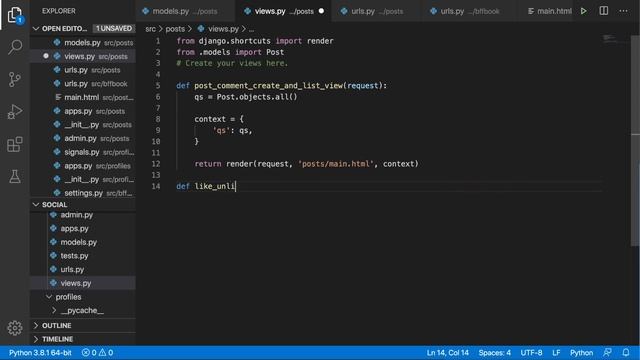Click line number 12 in gutter
The width and height of the screenshot is (640, 360).
156,164
